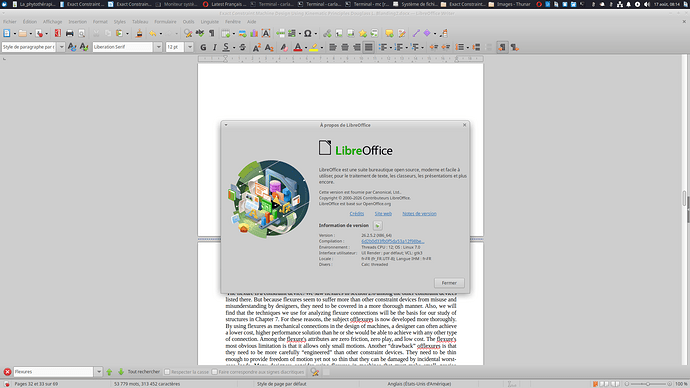Click the Fermer button in About dialog

coord(449,283)
